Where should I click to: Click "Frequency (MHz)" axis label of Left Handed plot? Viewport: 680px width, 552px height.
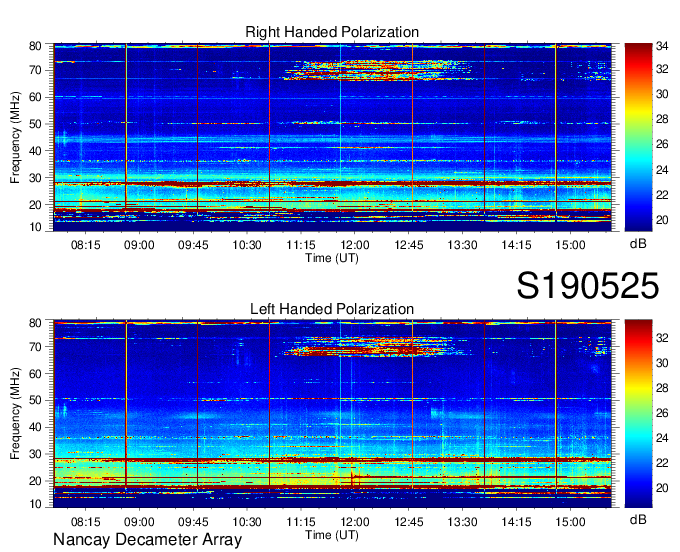click(x=15, y=414)
